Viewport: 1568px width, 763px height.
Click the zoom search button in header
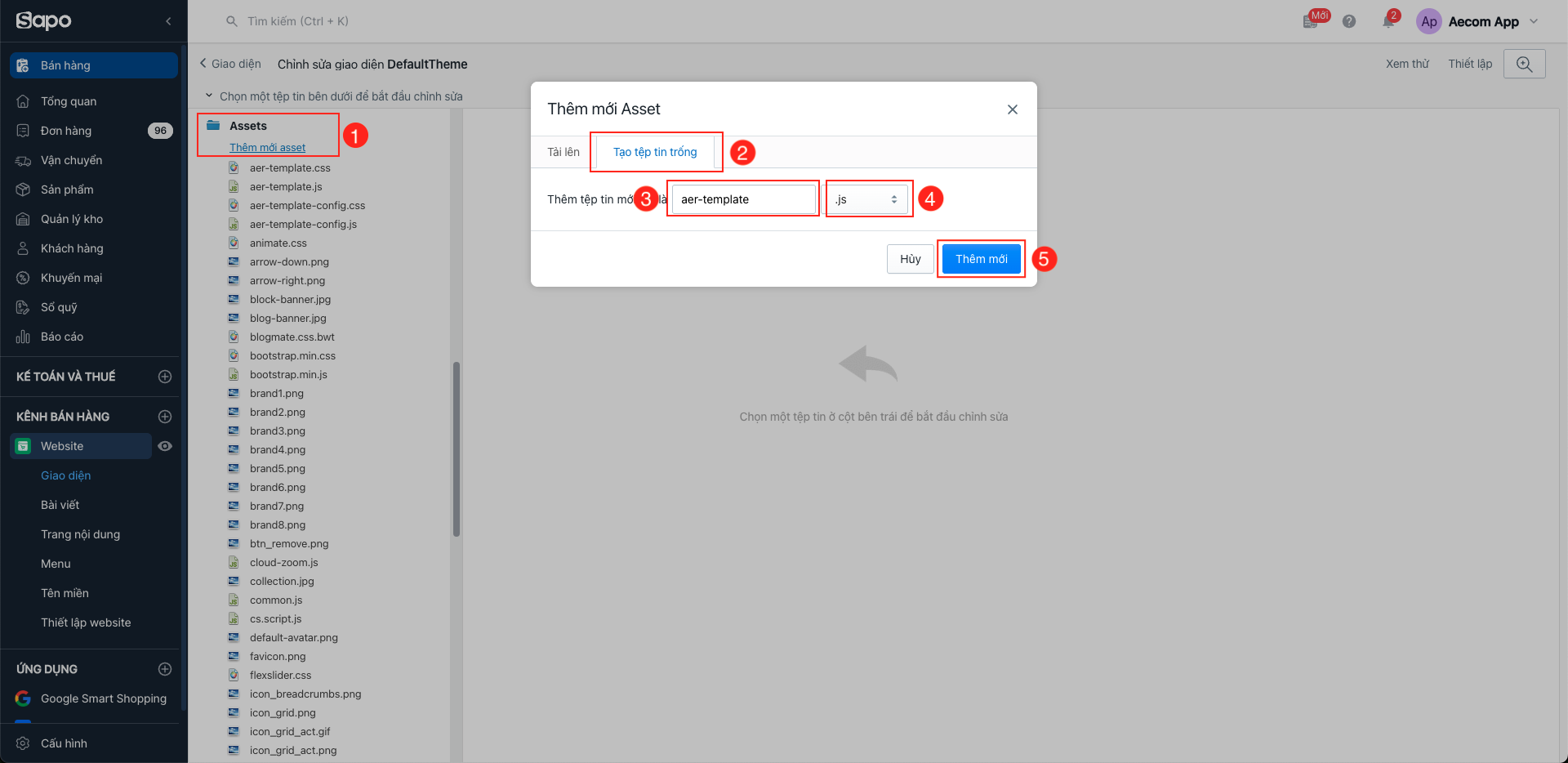coord(1524,64)
